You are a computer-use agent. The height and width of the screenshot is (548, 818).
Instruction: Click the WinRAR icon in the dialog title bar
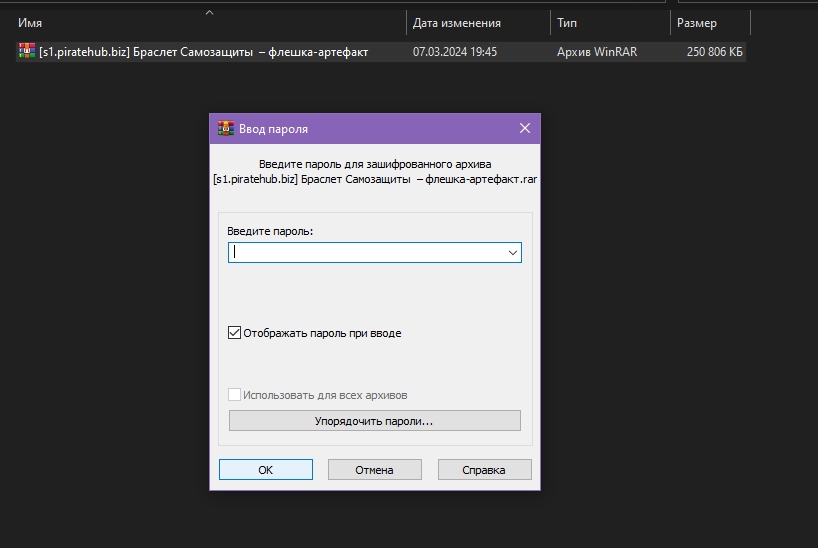pos(226,128)
